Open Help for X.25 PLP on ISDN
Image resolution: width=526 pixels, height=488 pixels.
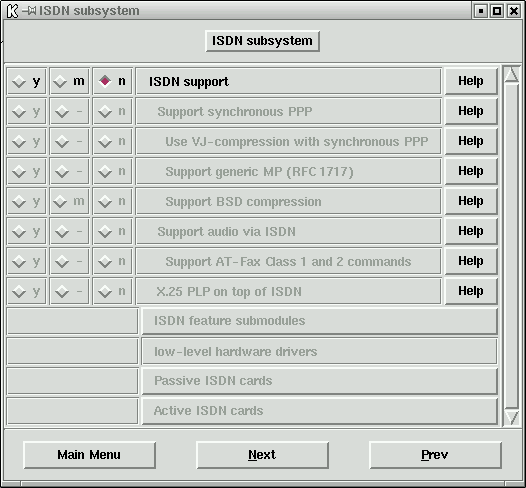click(471, 291)
